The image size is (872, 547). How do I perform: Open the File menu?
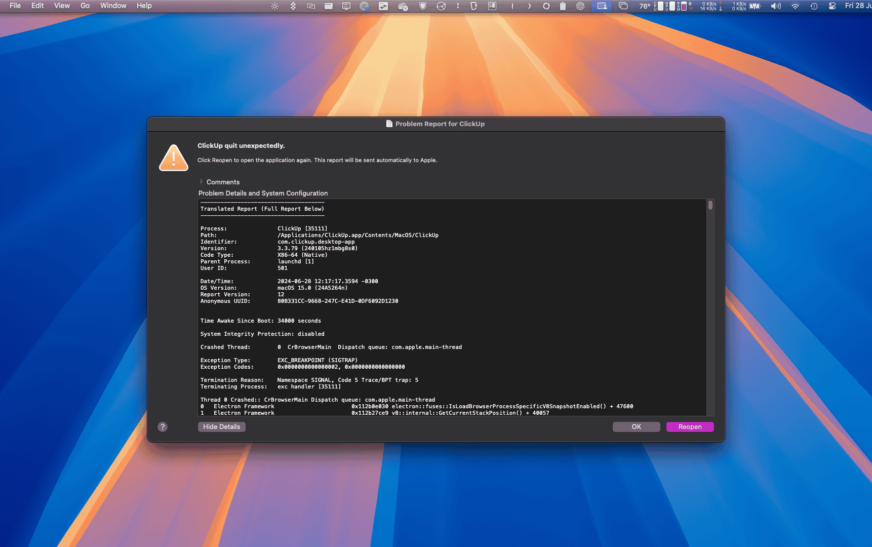coord(15,6)
